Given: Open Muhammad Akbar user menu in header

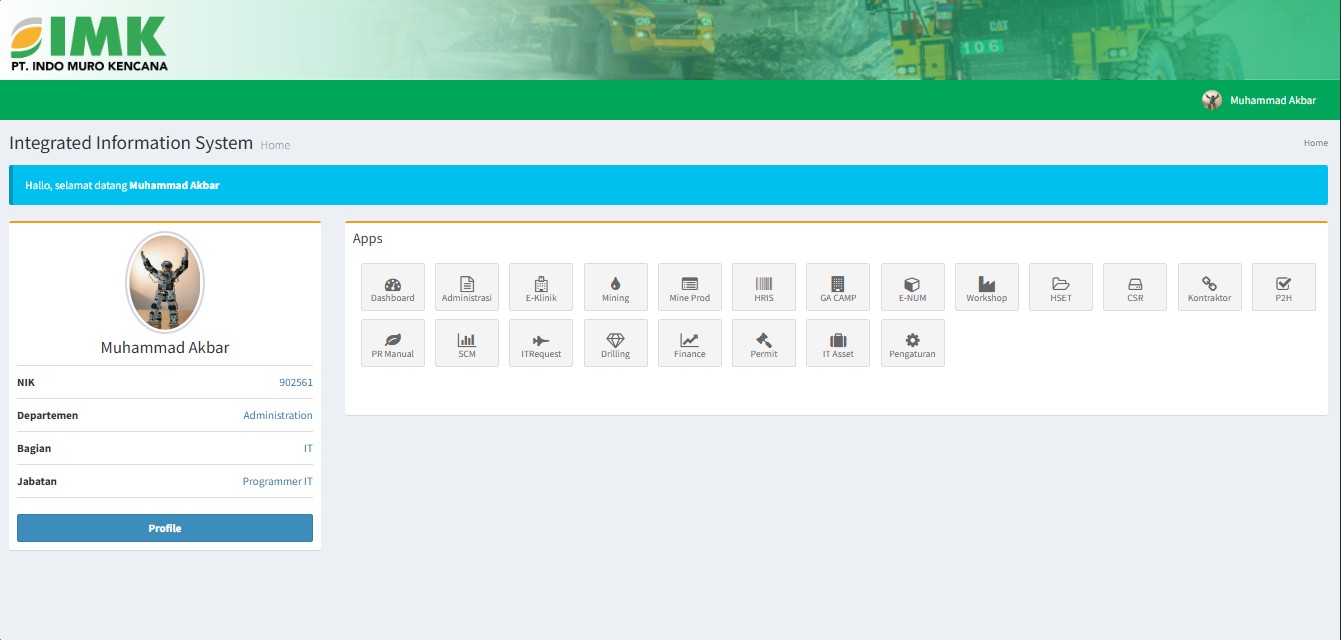Looking at the screenshot, I should coord(1259,100).
